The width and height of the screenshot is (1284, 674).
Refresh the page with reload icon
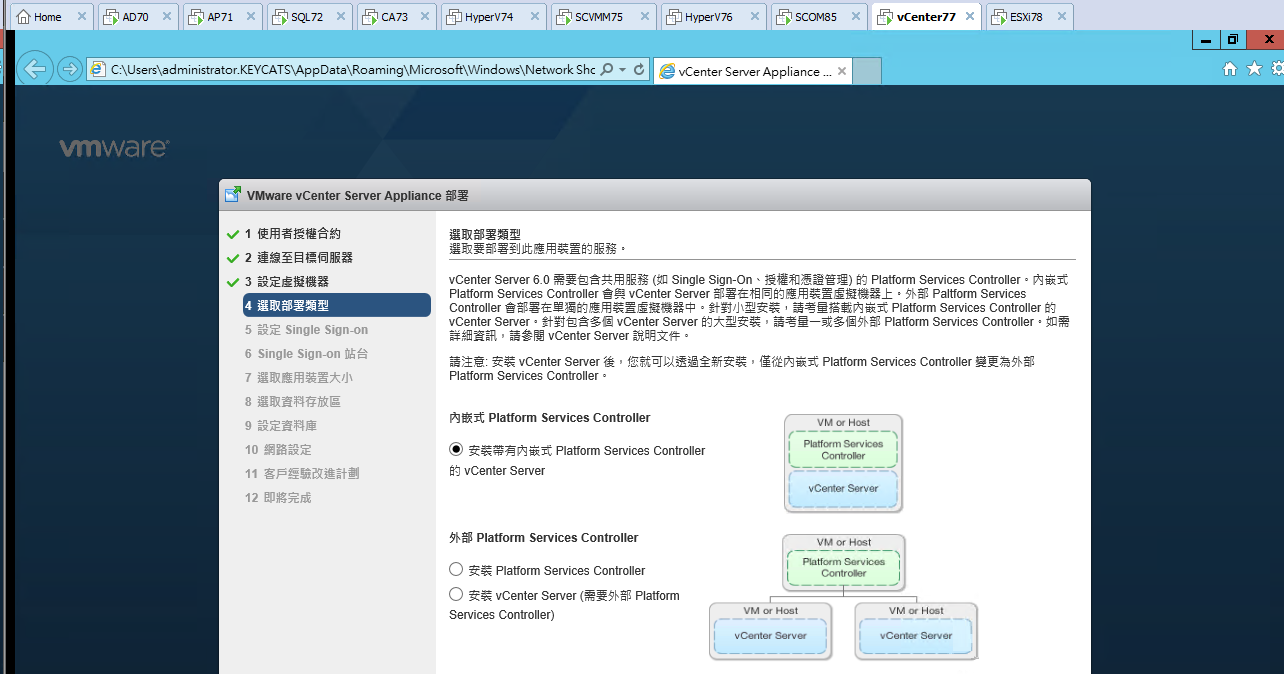(639, 70)
